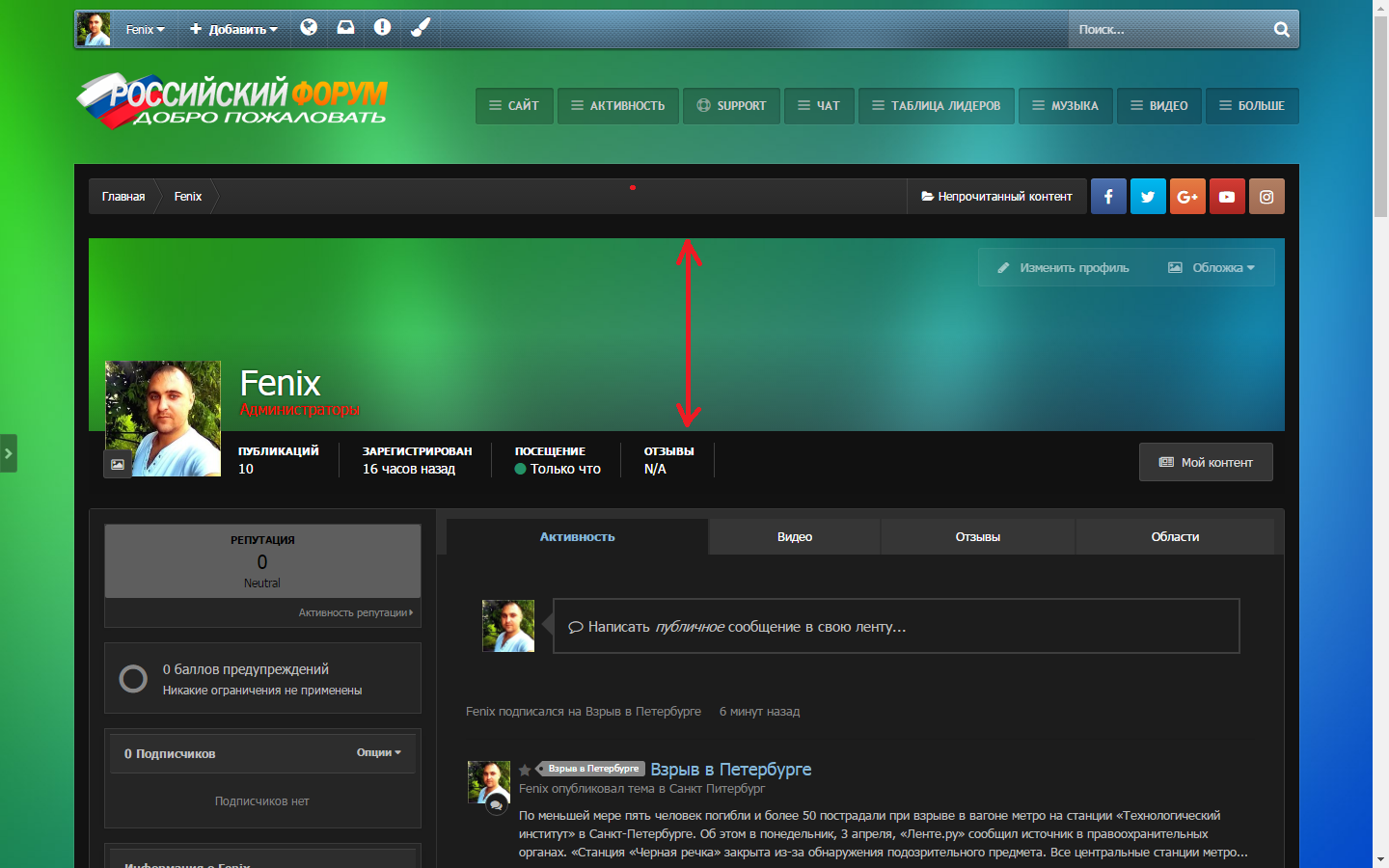Viewport: 1389px width, 868px height.
Task: Open Активность репутации link
Action: coord(355,612)
